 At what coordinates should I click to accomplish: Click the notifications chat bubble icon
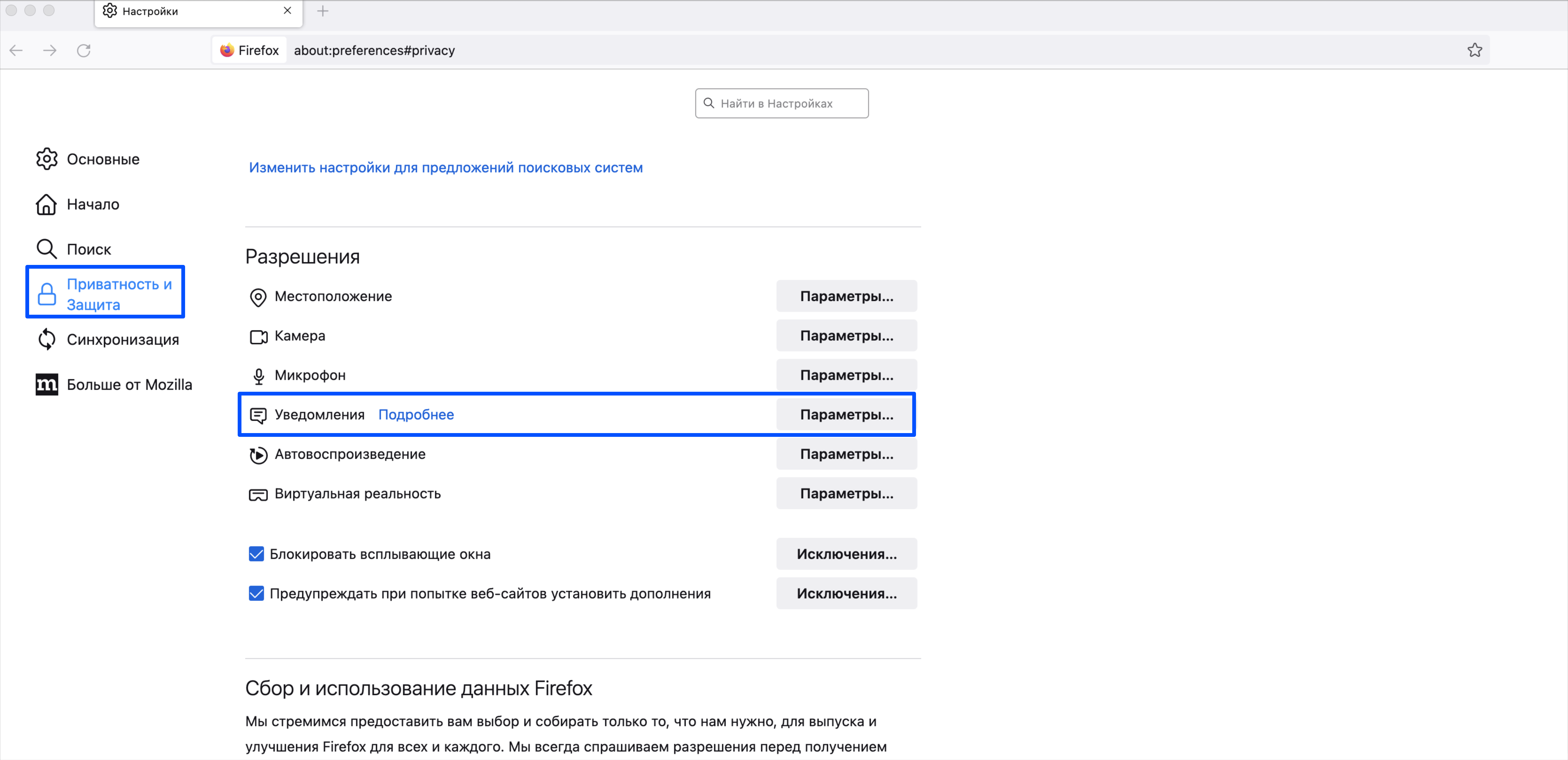click(x=258, y=416)
